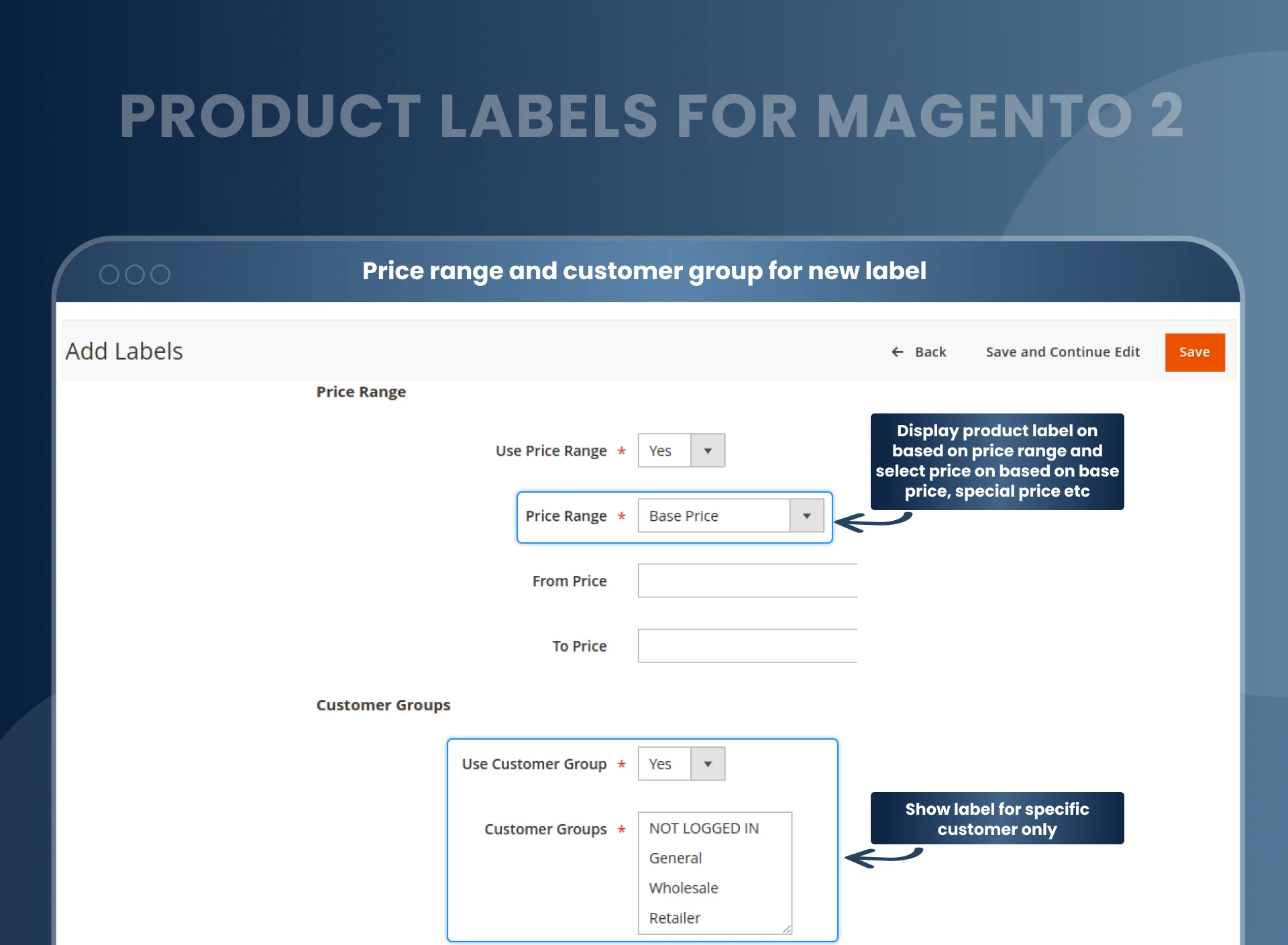This screenshot has height=945, width=1288.
Task: Click the To Price input field
Action: 747,646
